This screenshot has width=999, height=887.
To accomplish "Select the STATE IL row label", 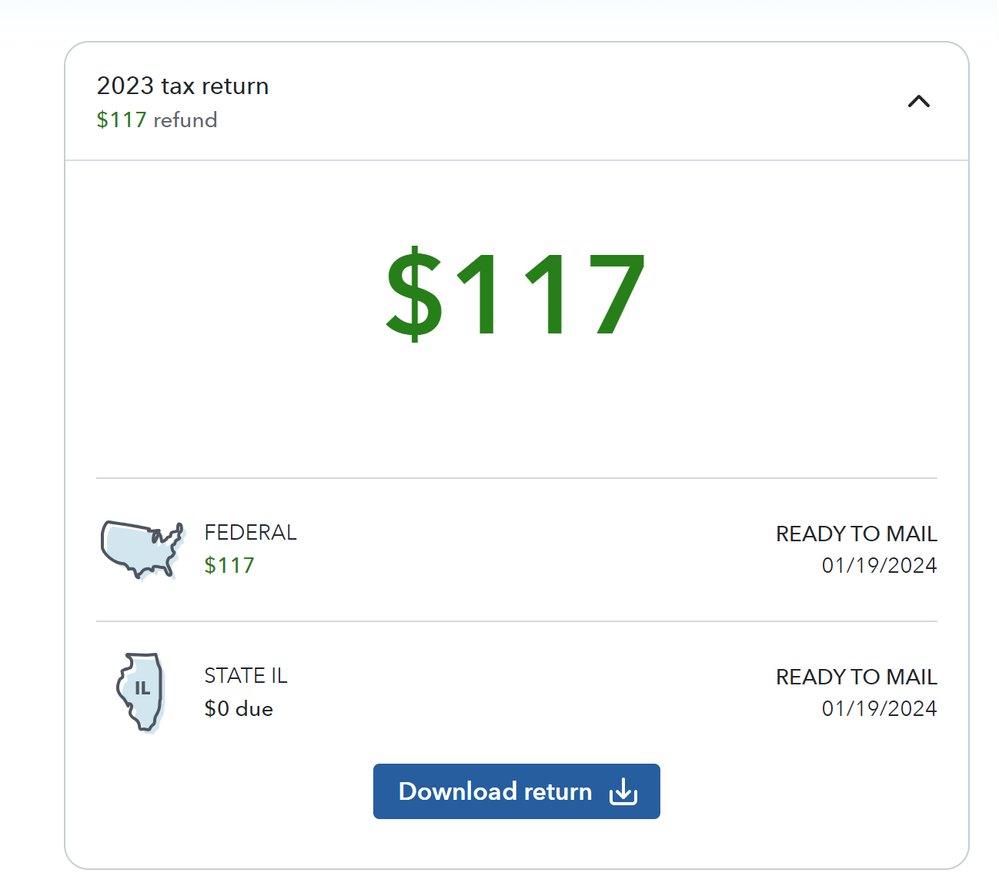I will click(245, 676).
